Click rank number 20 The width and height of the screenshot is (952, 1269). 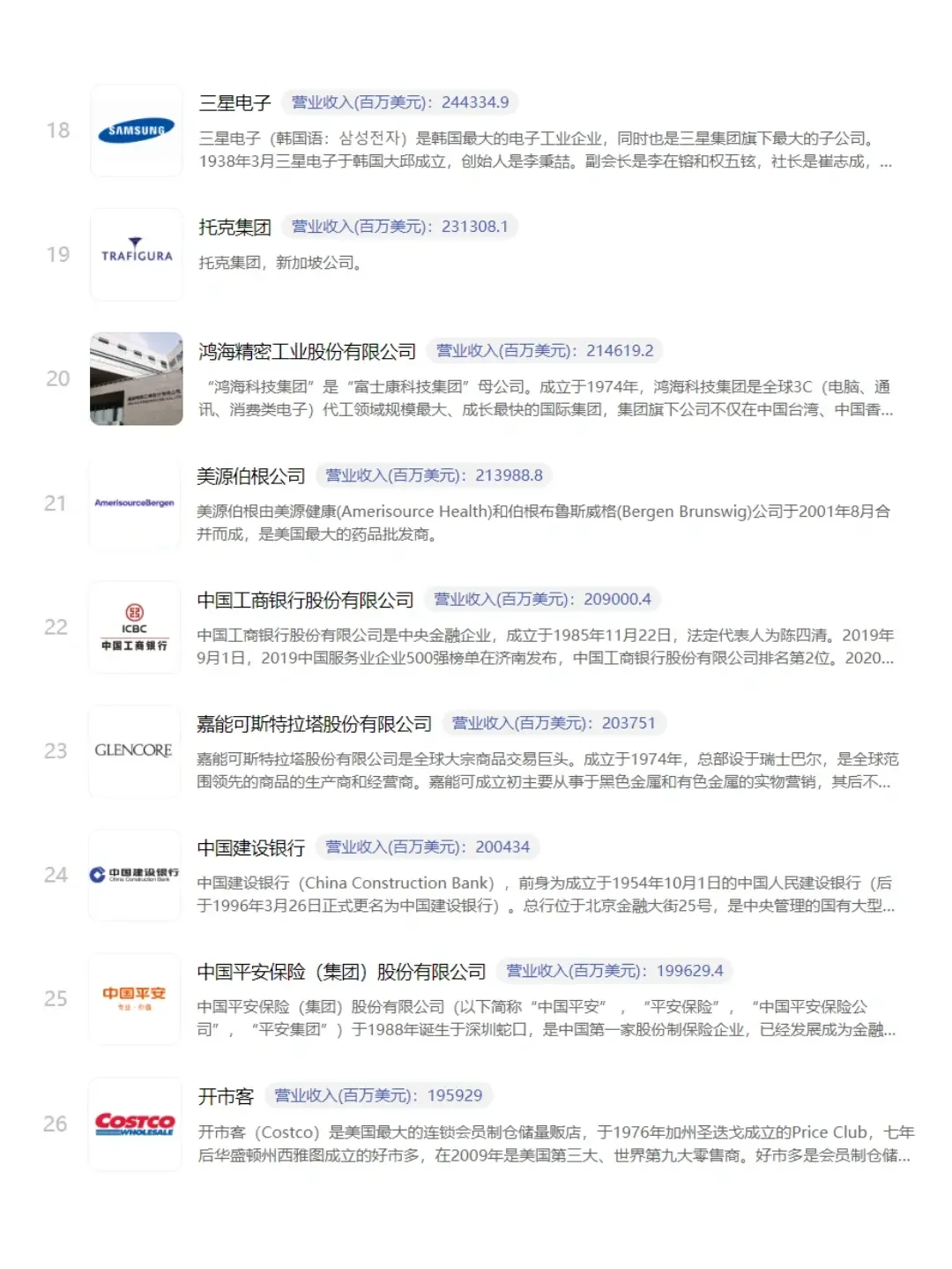pyautogui.click(x=58, y=379)
